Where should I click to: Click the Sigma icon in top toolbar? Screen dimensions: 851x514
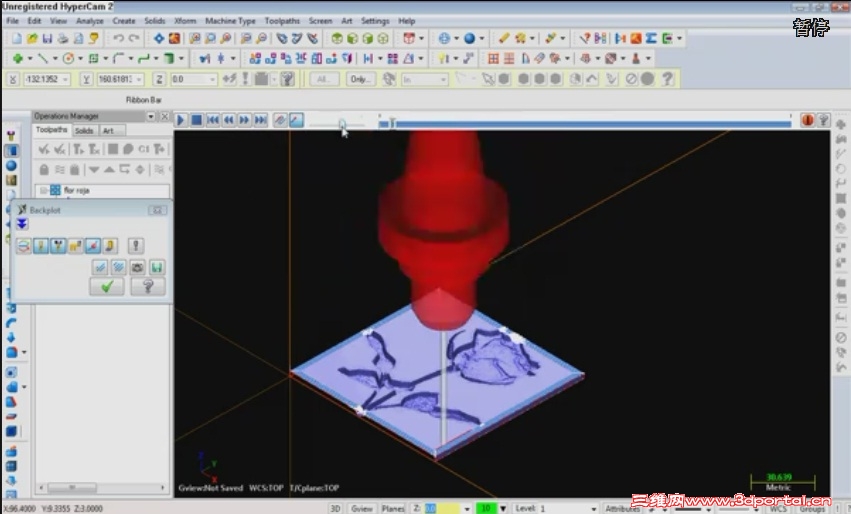pos(652,39)
